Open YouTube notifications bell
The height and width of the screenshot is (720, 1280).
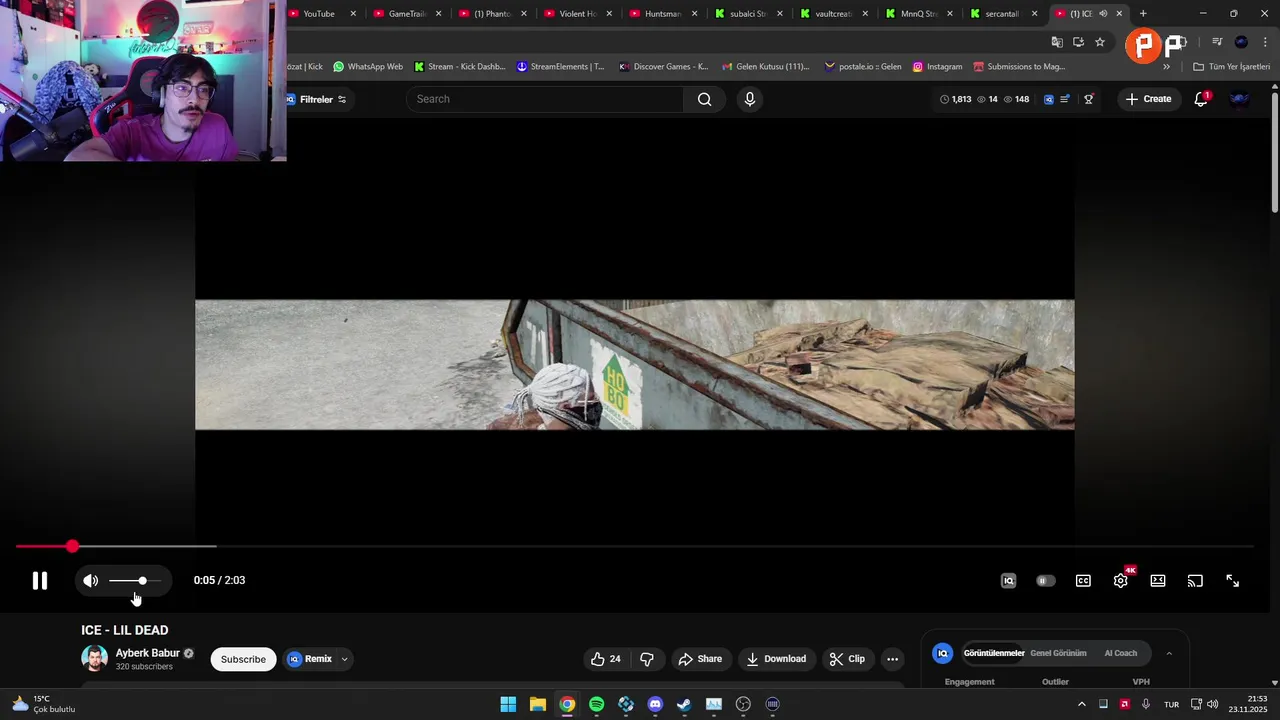click(1201, 99)
